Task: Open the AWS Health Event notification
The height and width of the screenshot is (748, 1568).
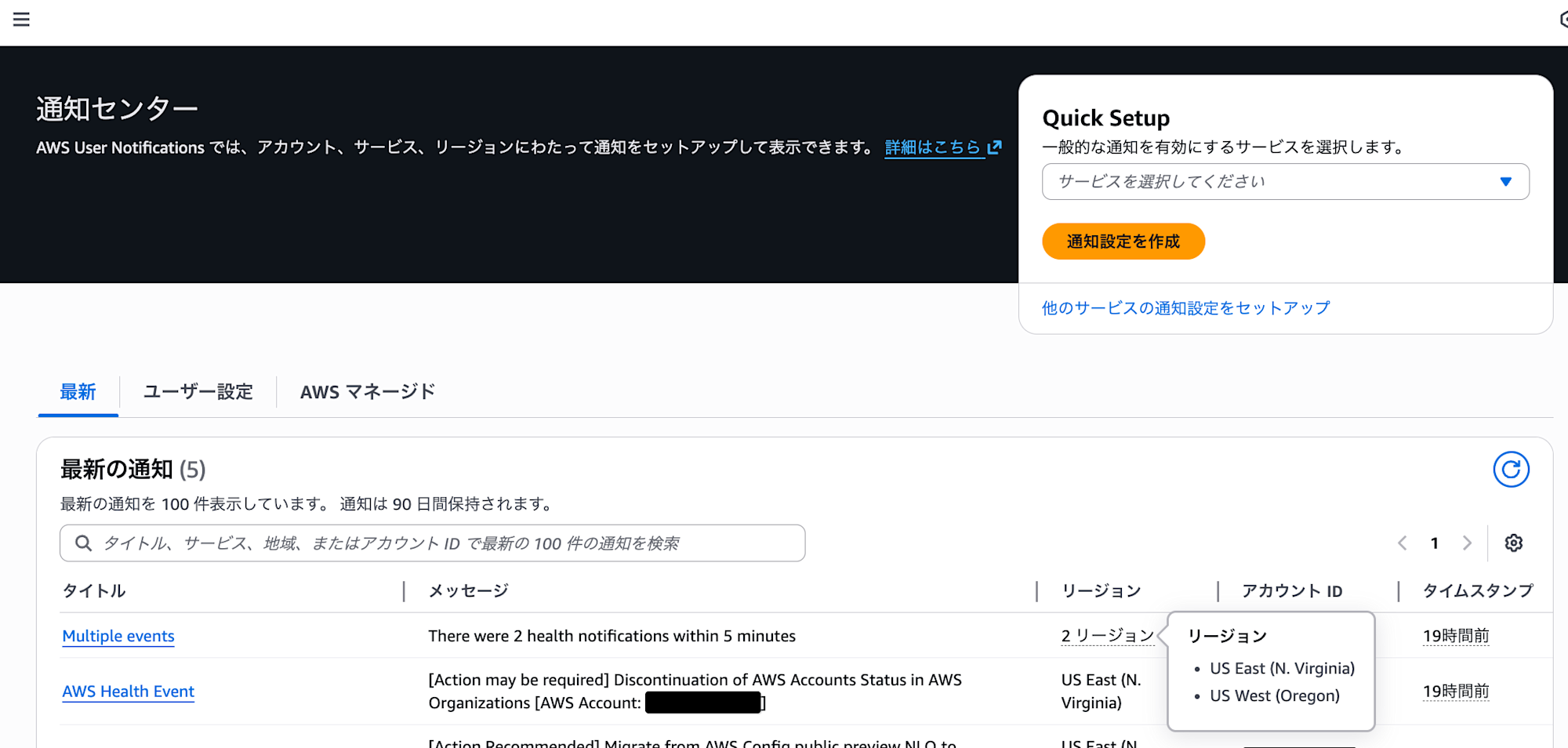Action: coord(128,692)
